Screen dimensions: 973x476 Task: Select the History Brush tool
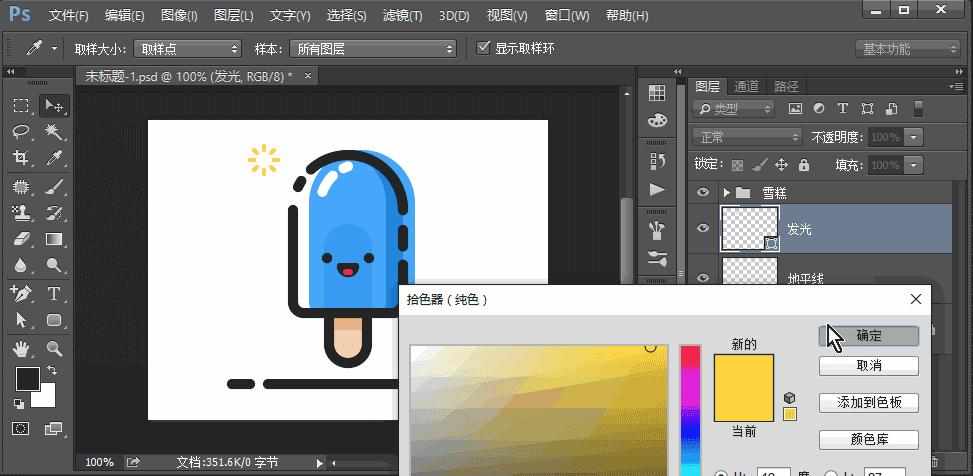55,213
